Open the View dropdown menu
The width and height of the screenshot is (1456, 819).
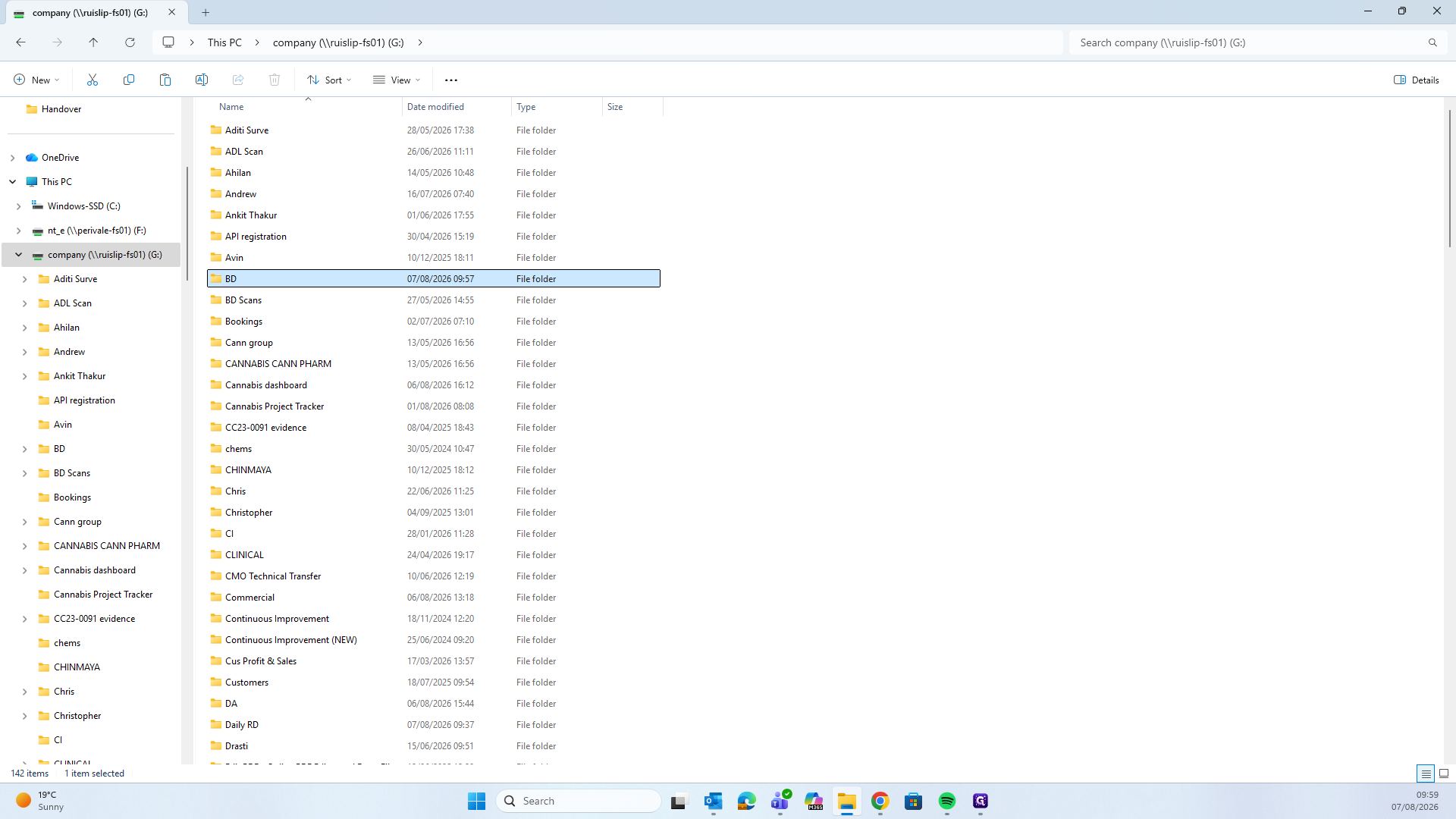point(397,80)
